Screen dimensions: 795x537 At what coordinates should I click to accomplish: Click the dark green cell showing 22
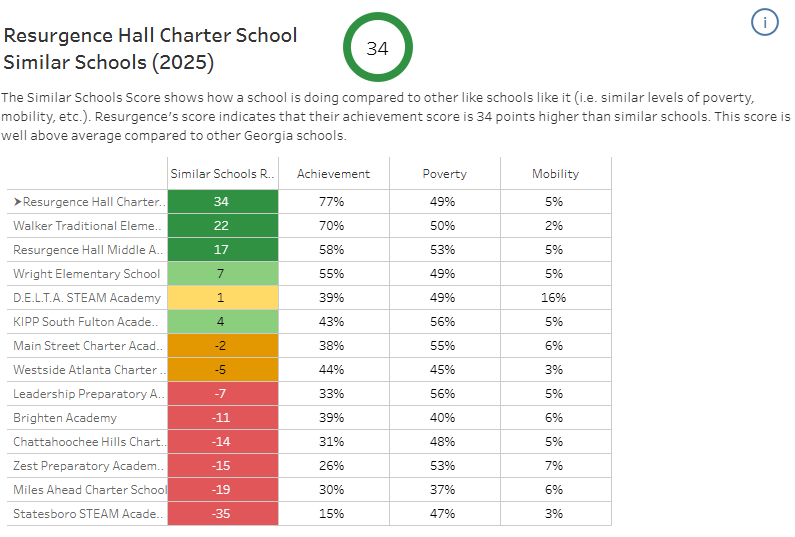pyautogui.click(x=221, y=226)
